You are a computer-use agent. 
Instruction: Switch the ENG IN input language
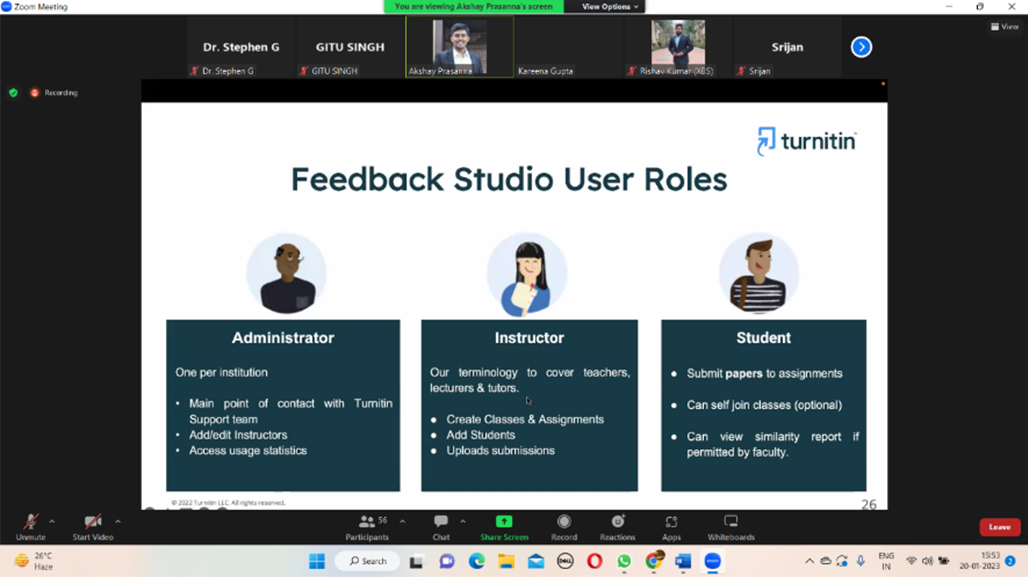pos(886,561)
